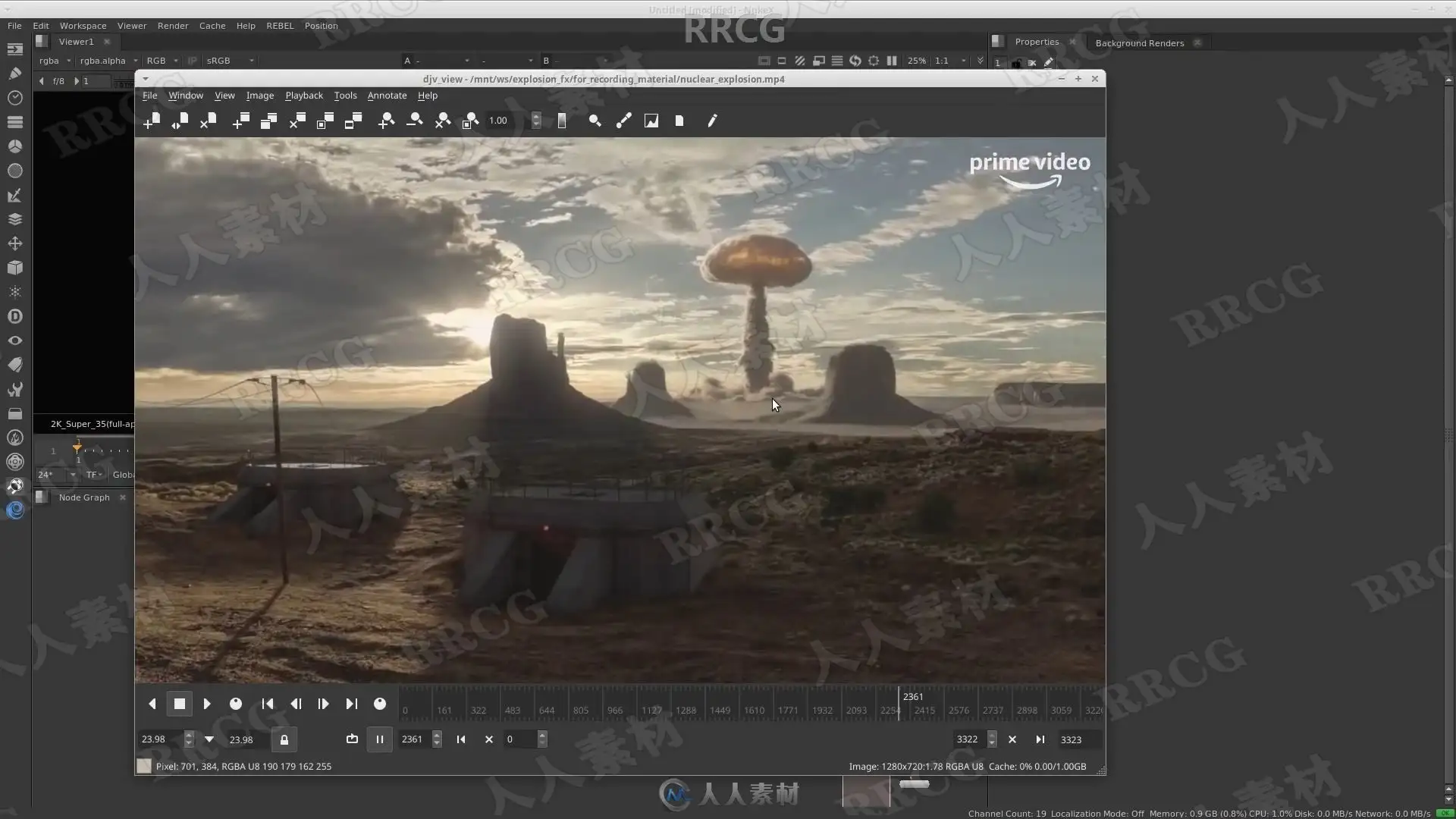Toggle the every-frame lock button
The height and width of the screenshot is (819, 1456).
284,739
